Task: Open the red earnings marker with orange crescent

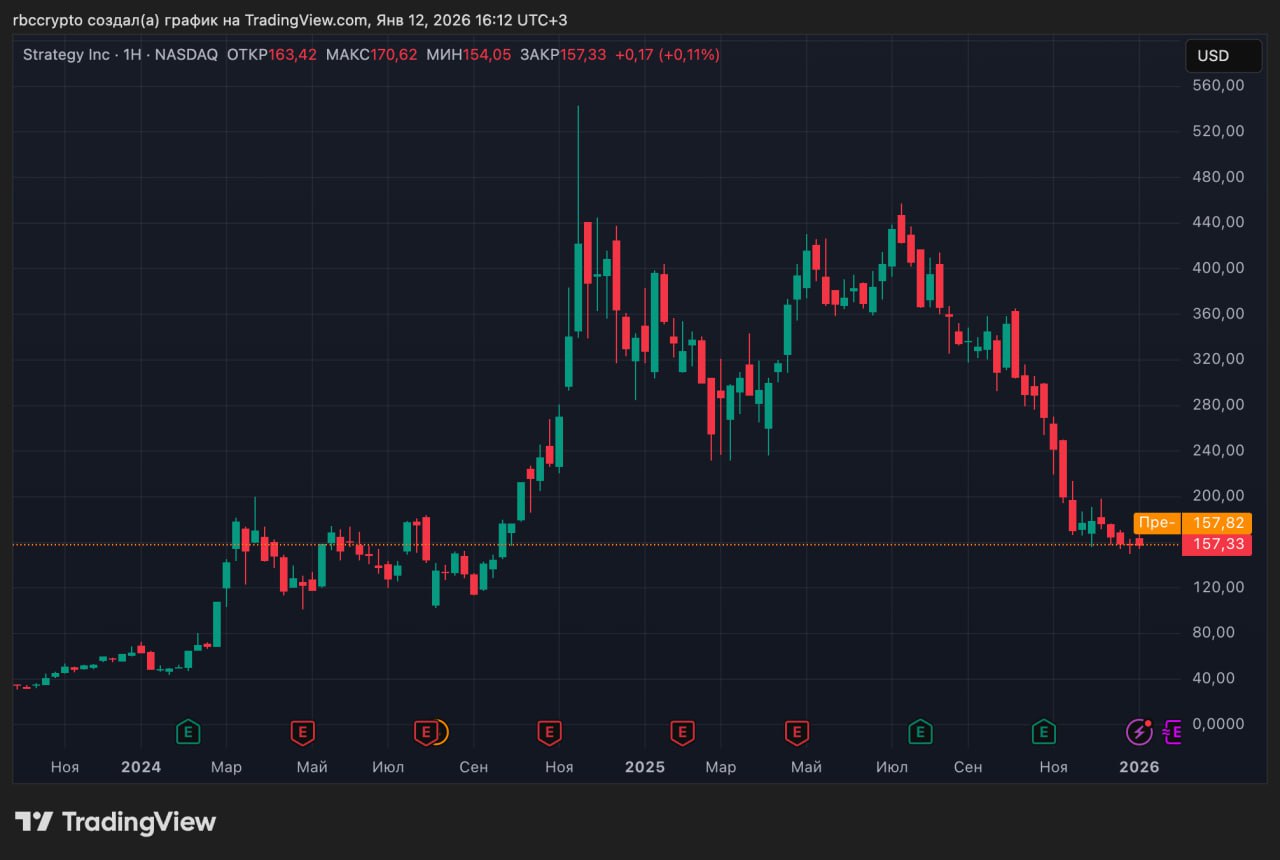Action: pyautogui.click(x=429, y=732)
